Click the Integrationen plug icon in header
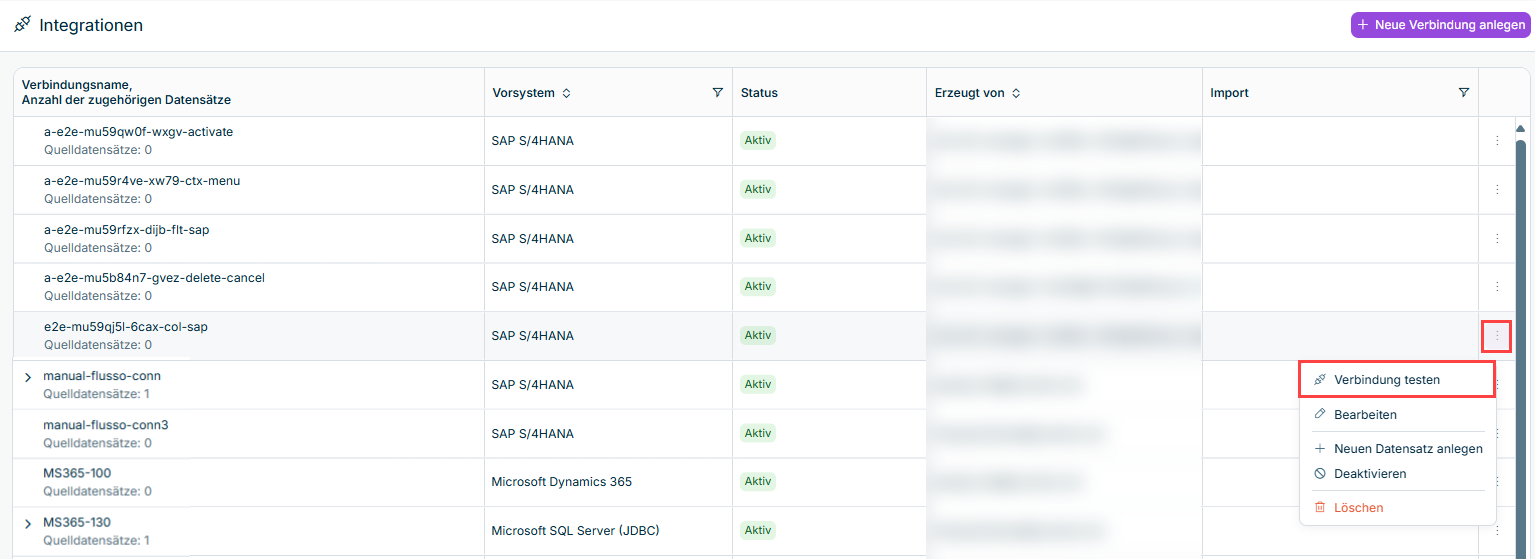The width and height of the screenshot is (1535, 559). point(22,25)
